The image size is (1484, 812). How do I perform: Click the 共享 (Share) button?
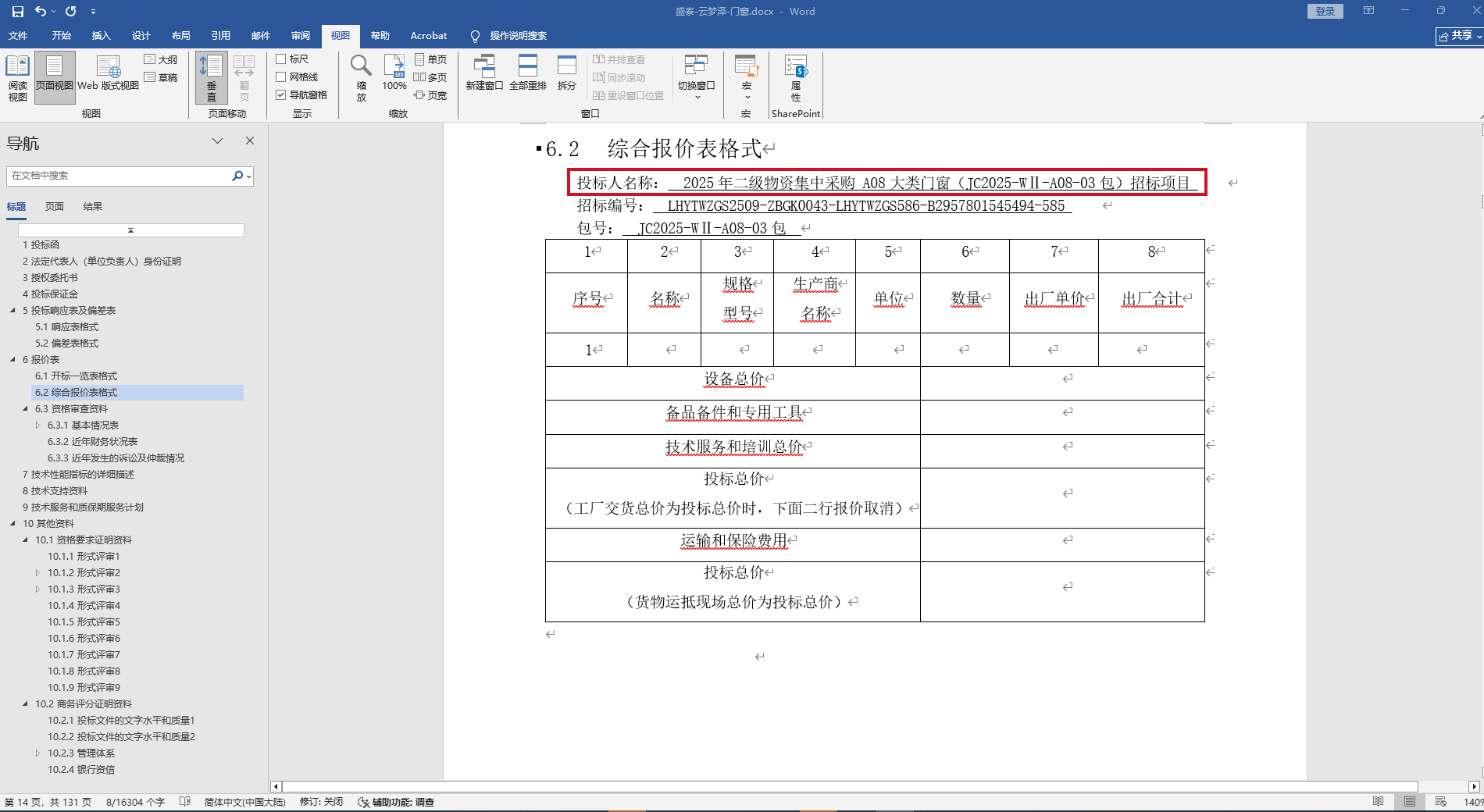pos(1459,36)
